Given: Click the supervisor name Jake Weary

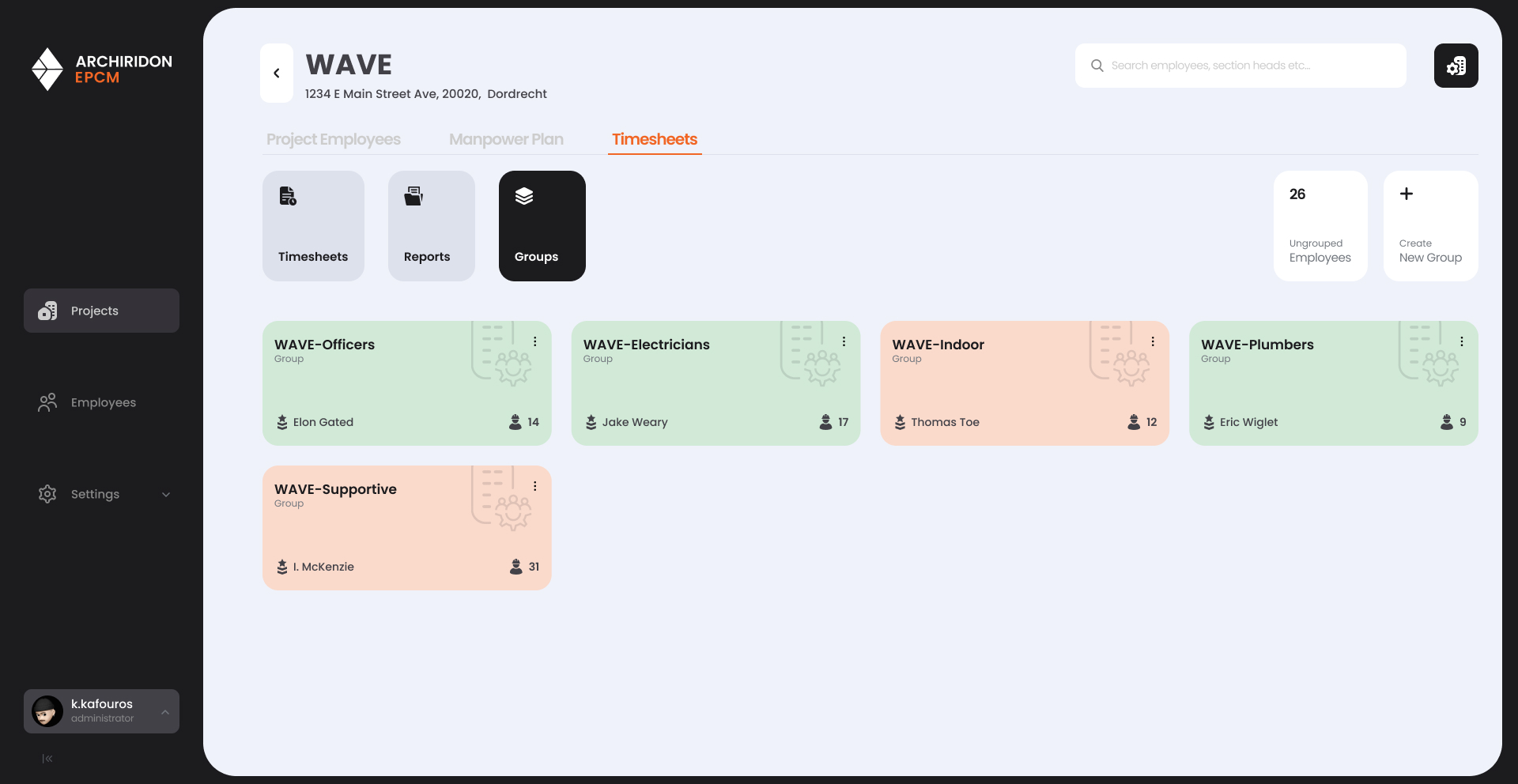Looking at the screenshot, I should (x=635, y=422).
